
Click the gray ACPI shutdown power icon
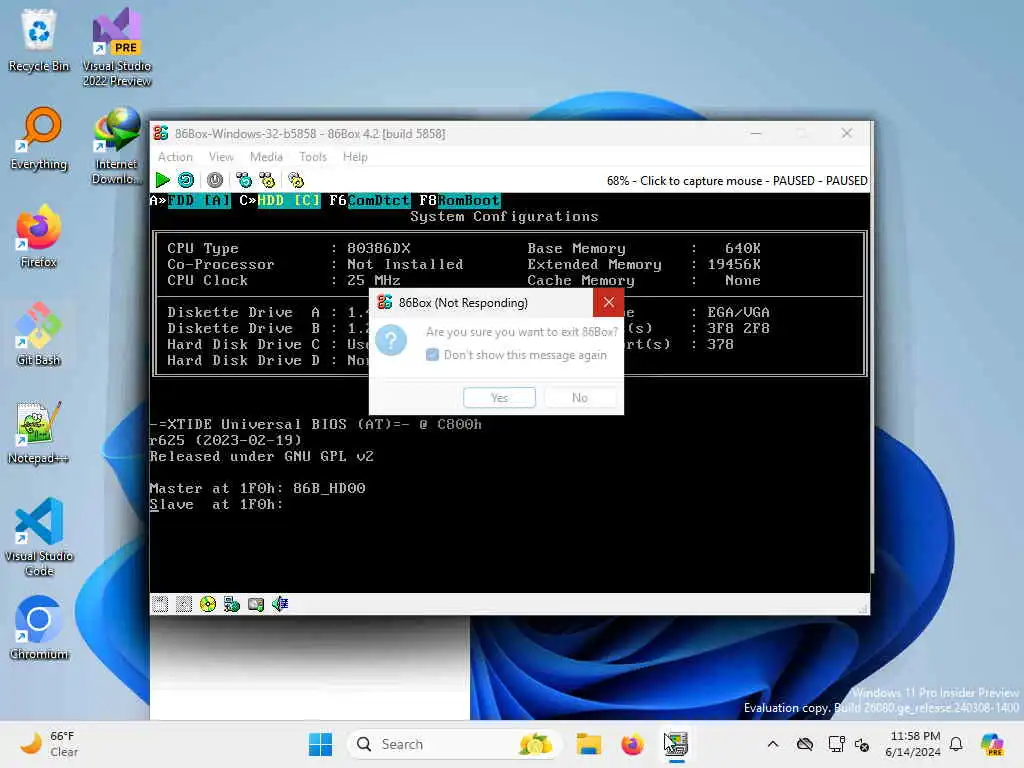point(215,180)
